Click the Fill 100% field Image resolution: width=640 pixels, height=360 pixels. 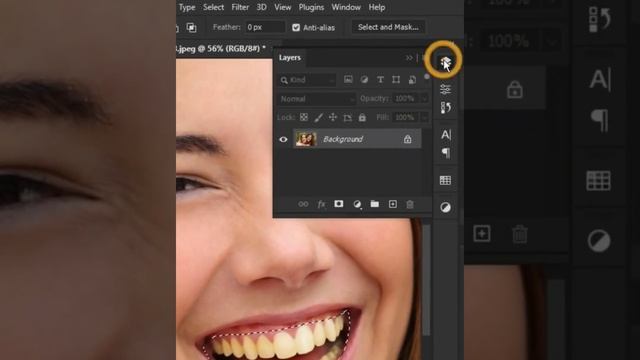(405, 118)
